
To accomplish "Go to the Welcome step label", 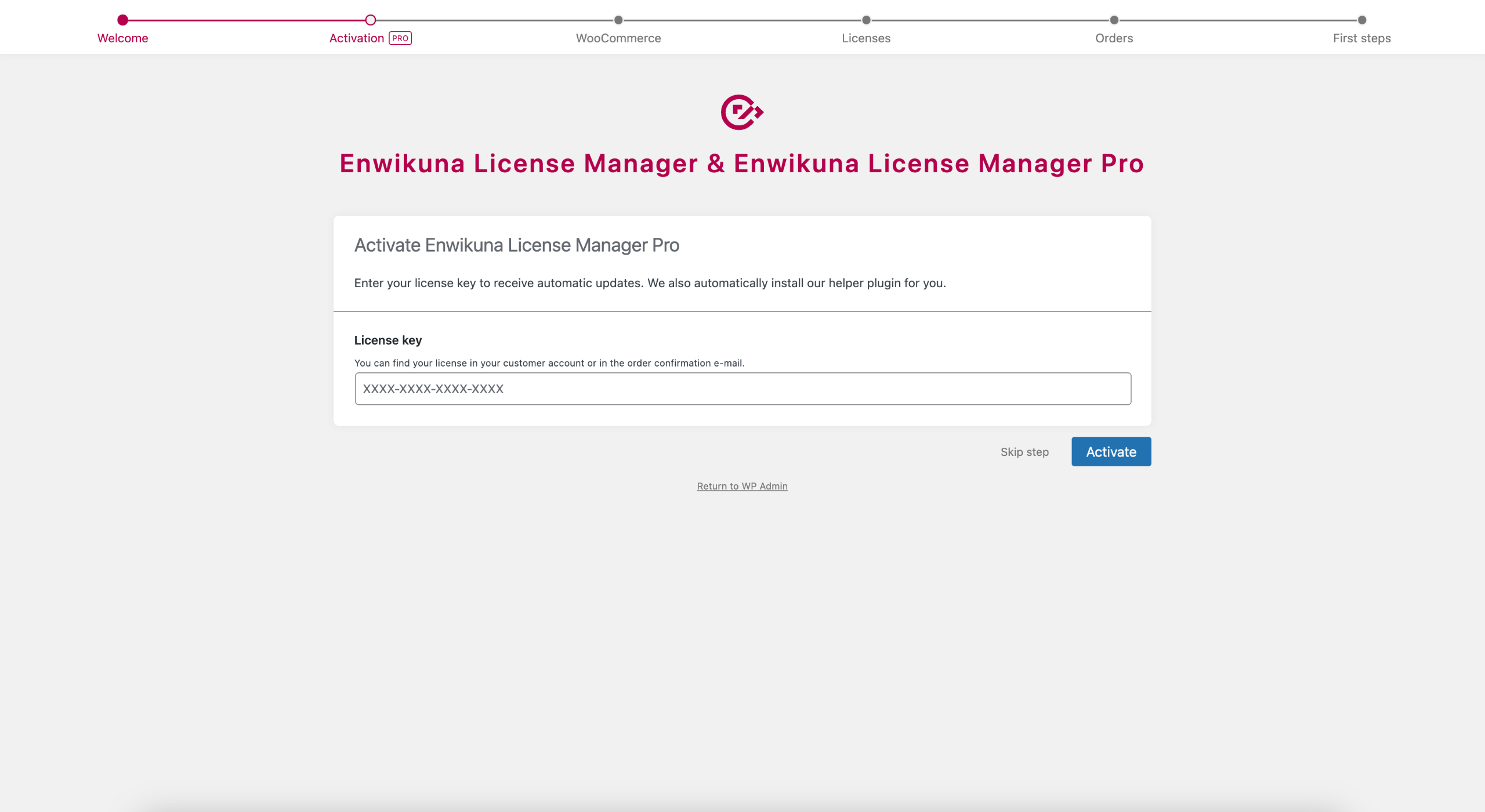I will pos(122,38).
